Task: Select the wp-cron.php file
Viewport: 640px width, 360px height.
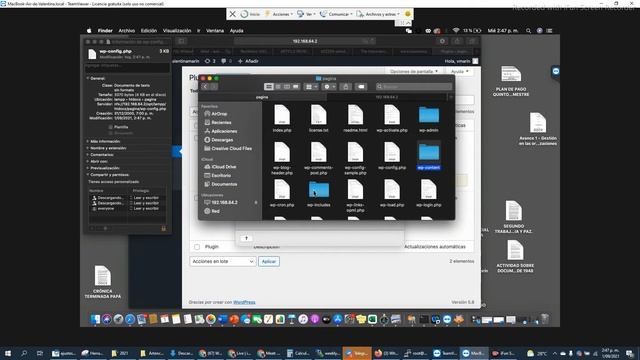Action: click(x=282, y=190)
